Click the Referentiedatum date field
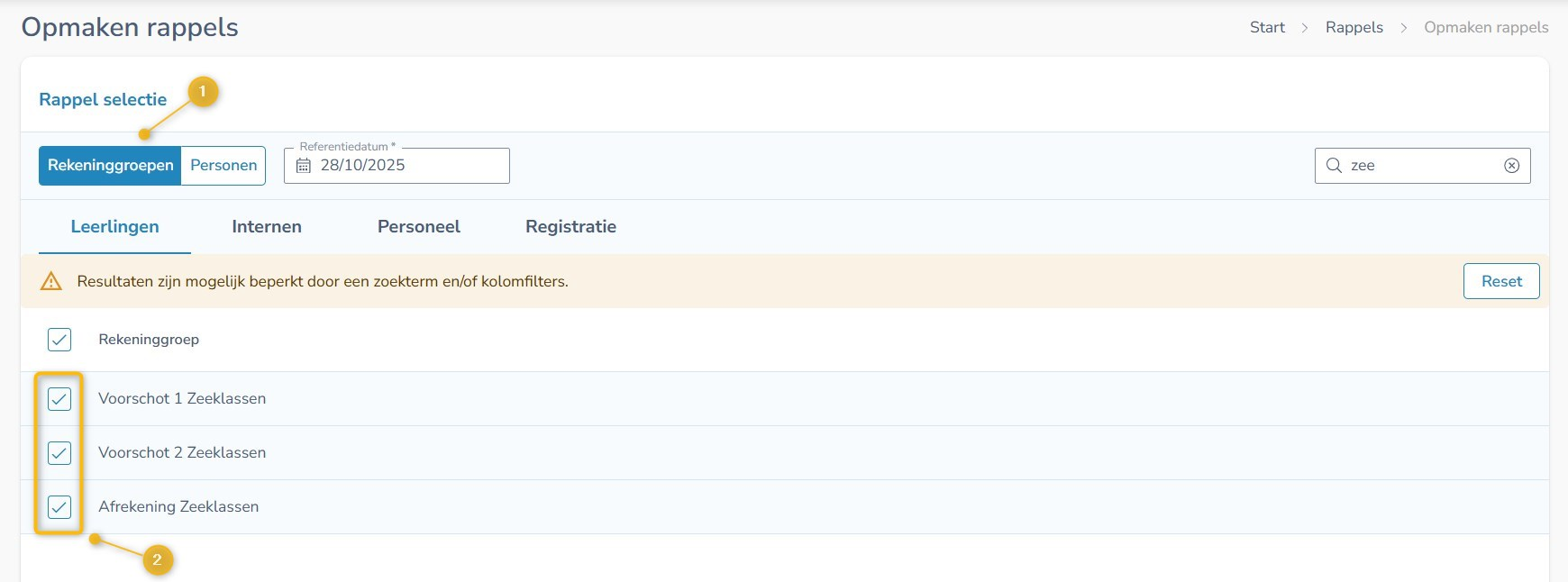 406,166
